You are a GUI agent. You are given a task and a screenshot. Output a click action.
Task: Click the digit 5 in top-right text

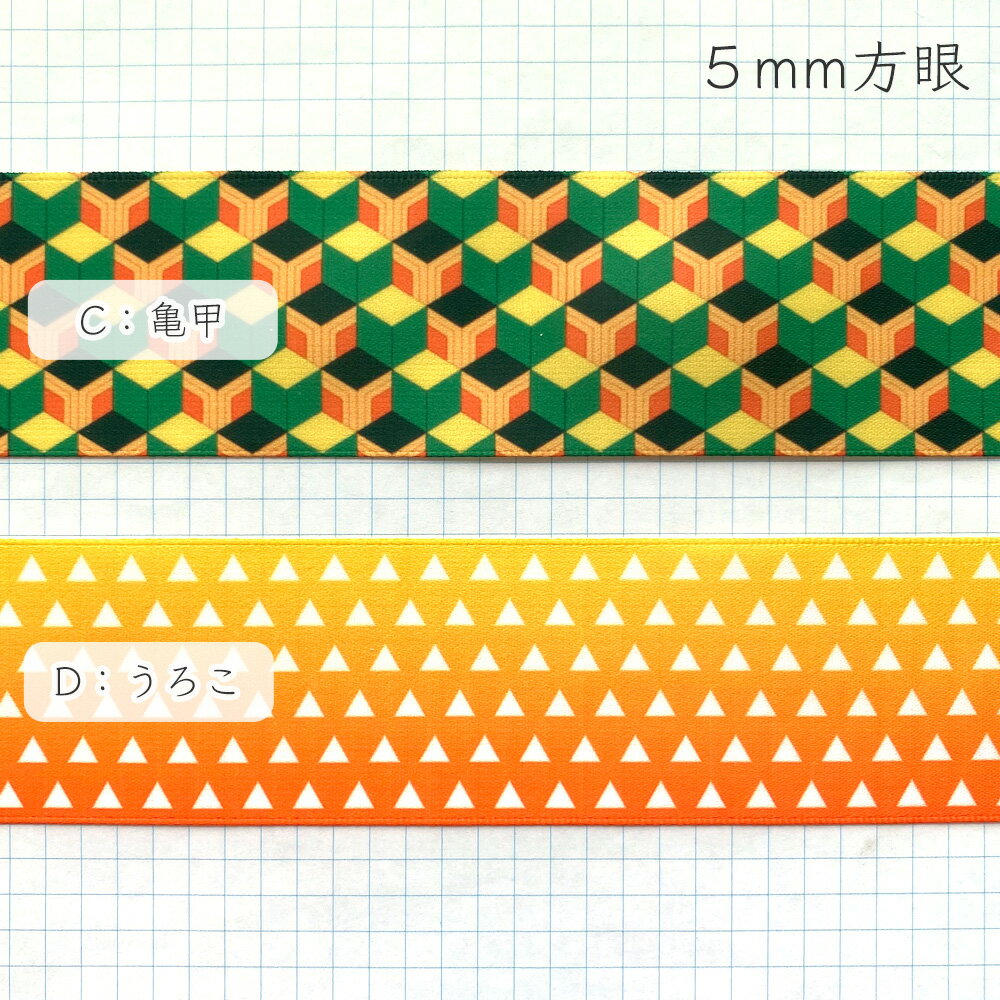(723, 70)
